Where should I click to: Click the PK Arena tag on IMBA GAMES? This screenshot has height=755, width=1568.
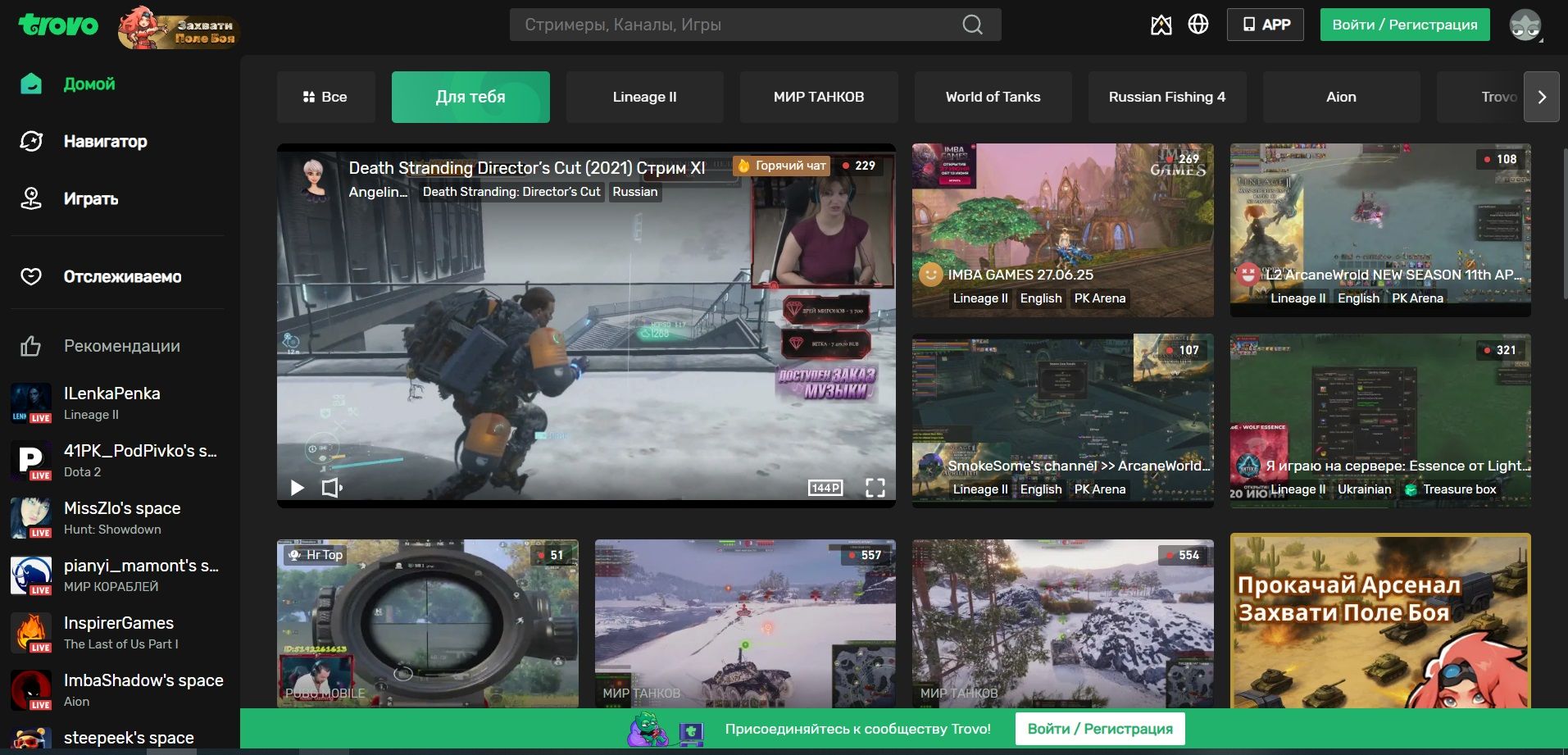pos(1100,298)
